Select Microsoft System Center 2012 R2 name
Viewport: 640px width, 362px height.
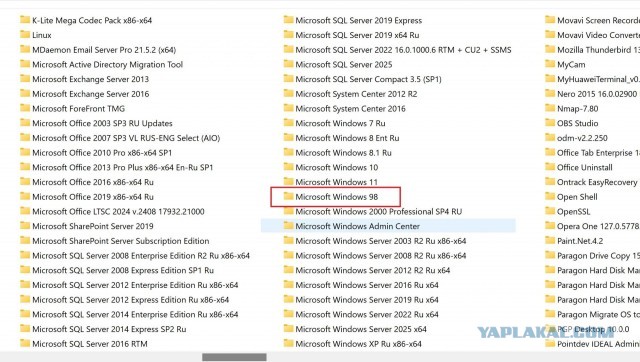[356, 94]
